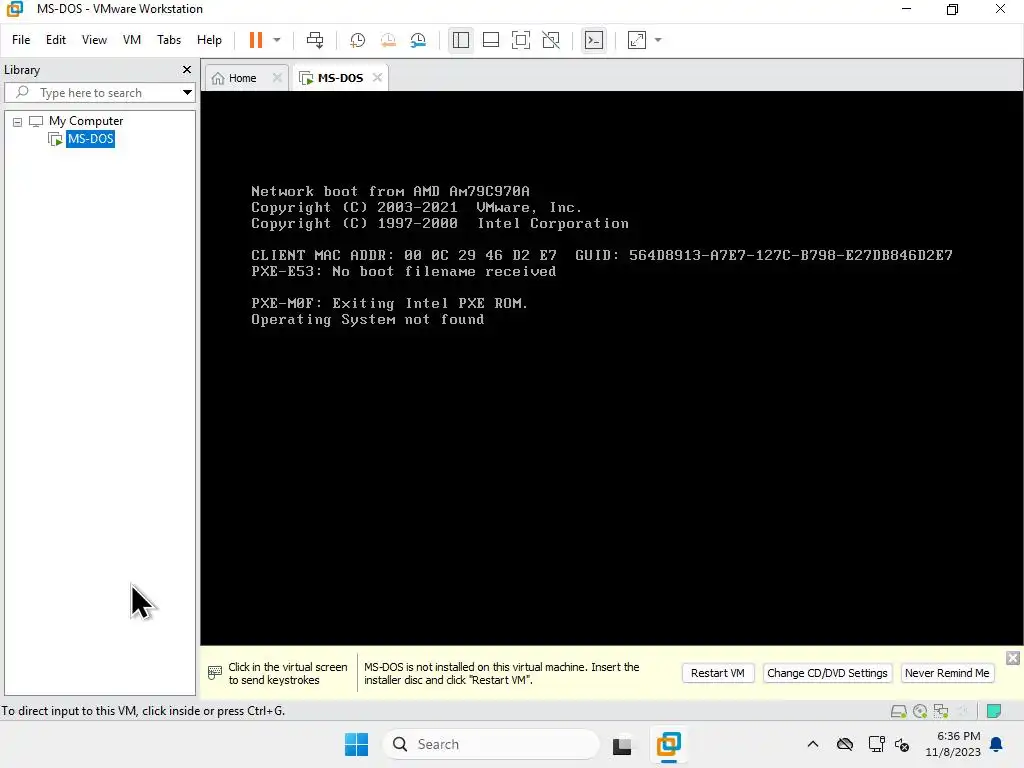Open the stretch guest dropdown arrow
The image size is (1024, 768).
pyautogui.click(x=658, y=40)
